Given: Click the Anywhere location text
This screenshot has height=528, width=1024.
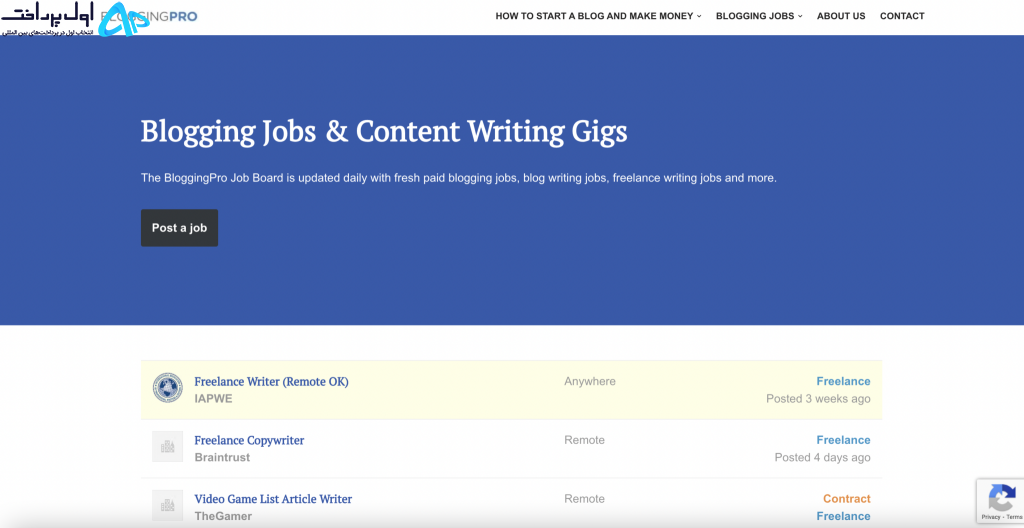Looking at the screenshot, I should click(590, 382).
